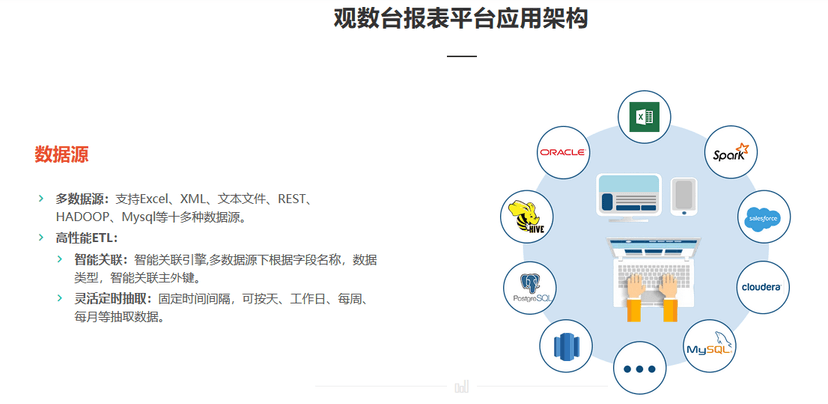Select the orange 数据源 heading
The width and height of the screenshot is (828, 404).
[61, 154]
